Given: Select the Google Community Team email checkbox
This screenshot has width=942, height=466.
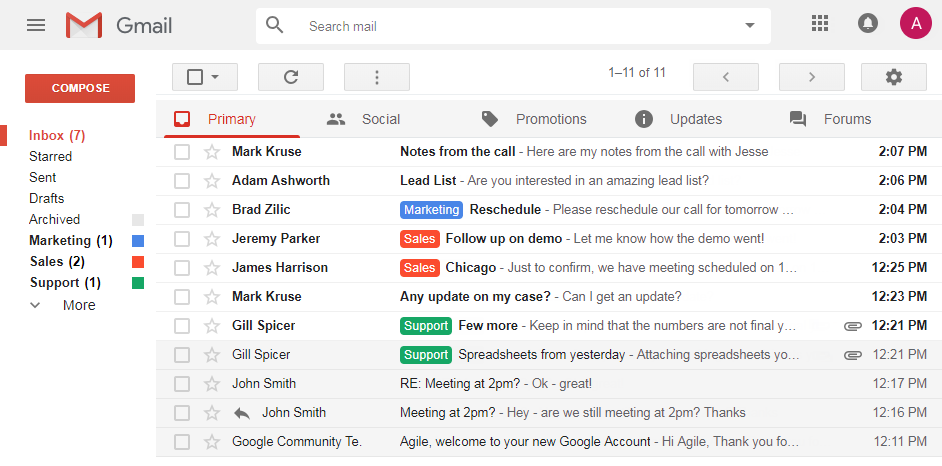Looking at the screenshot, I should 182,442.
